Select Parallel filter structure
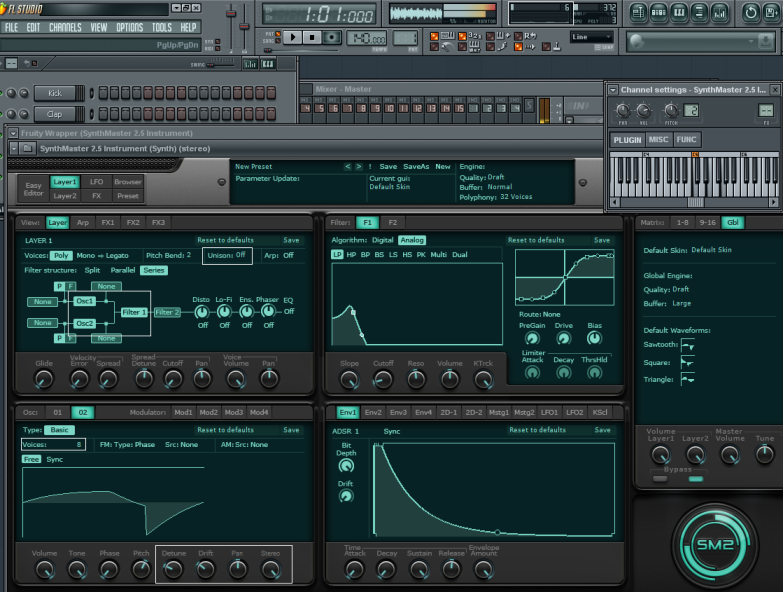The image size is (783, 592). (123, 271)
